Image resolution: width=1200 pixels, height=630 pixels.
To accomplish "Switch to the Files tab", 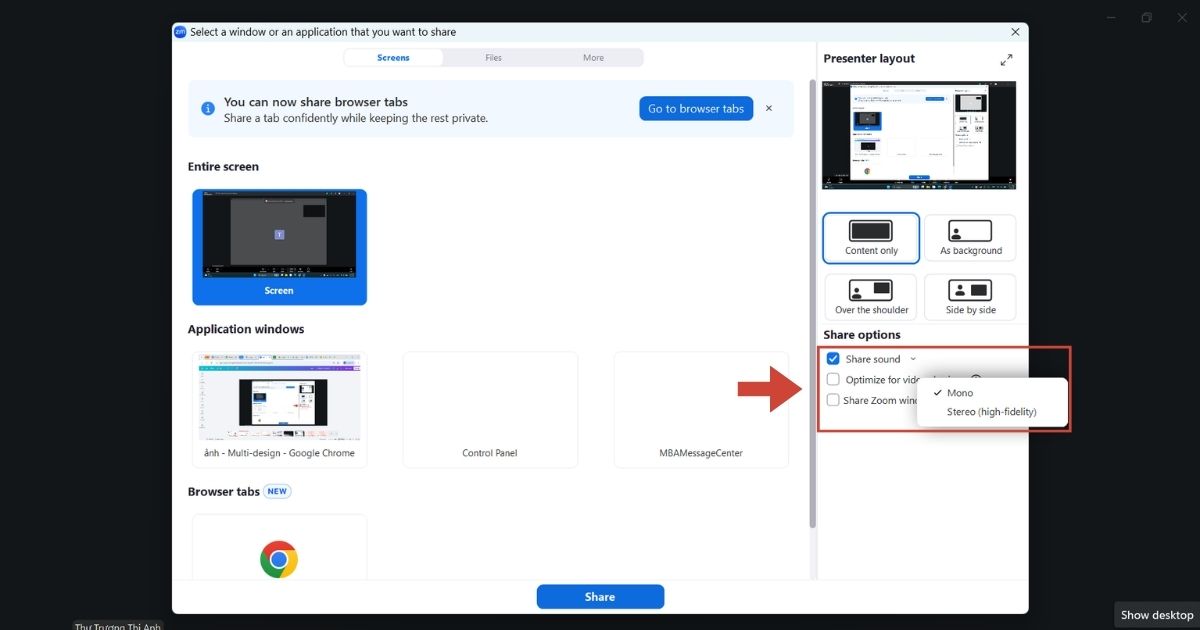I will coord(493,58).
